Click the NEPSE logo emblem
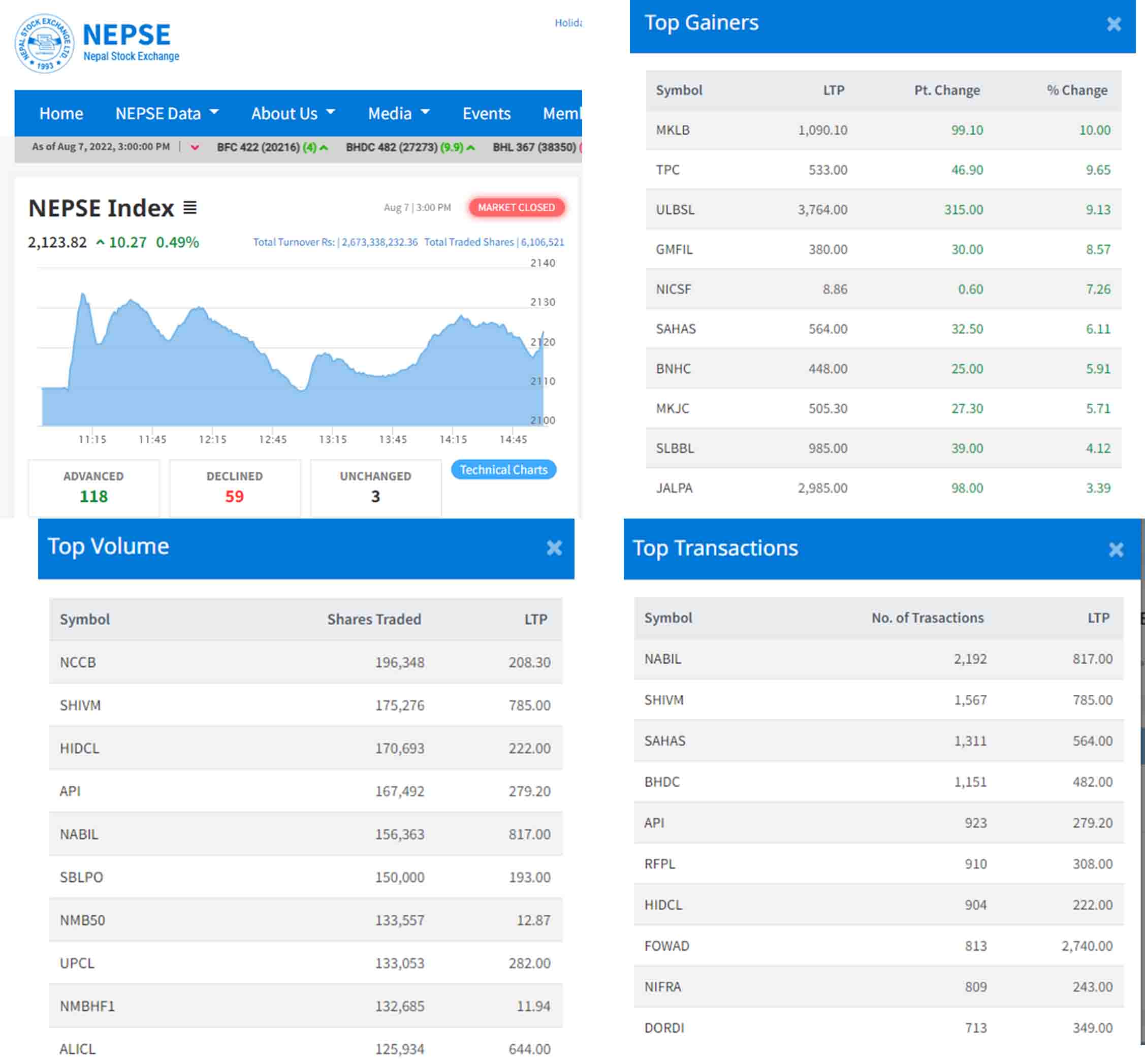 click(44, 44)
